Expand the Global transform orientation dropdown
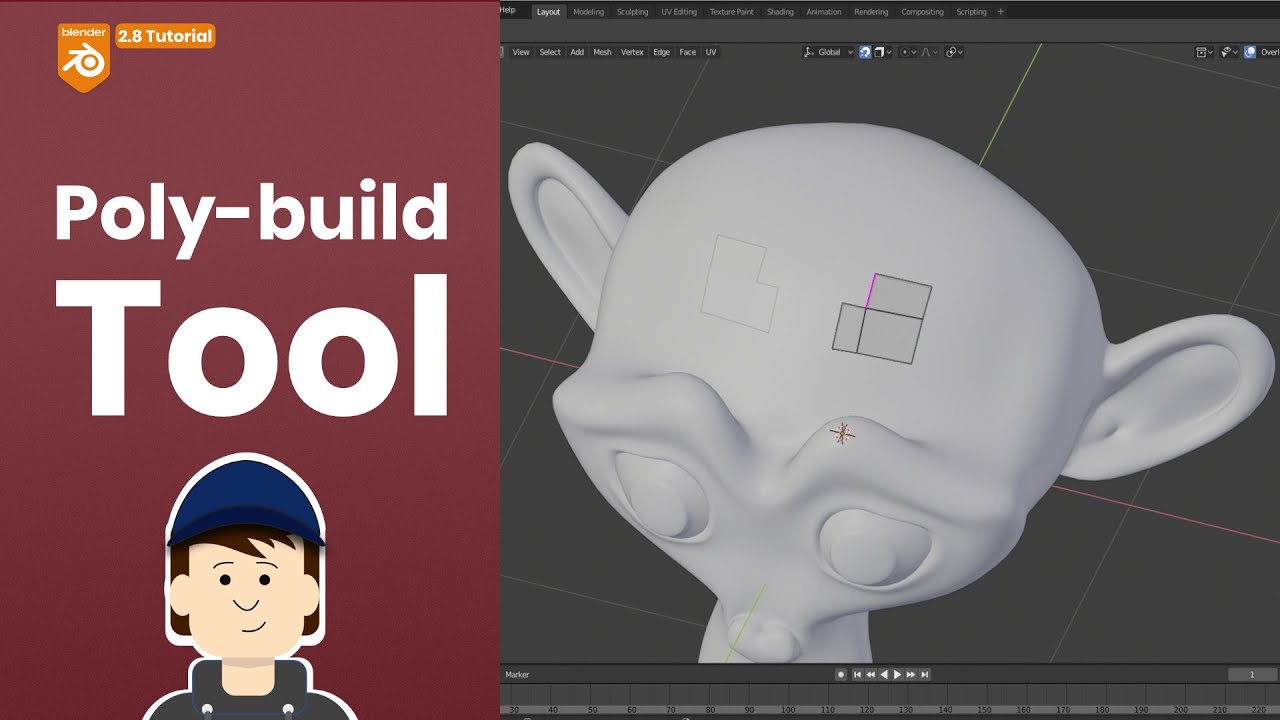1280x720 pixels. coord(829,52)
